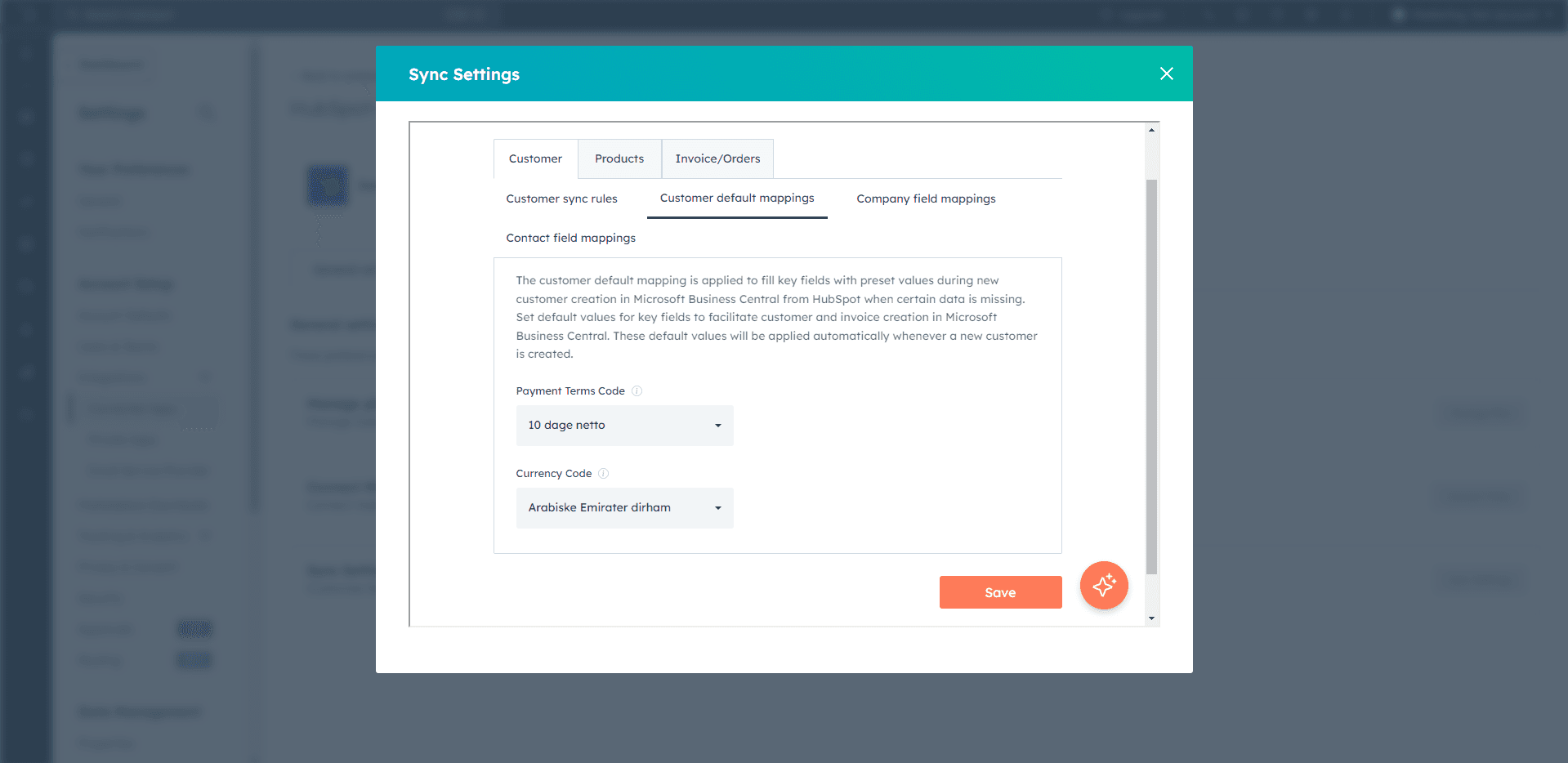Click the scrollbar down arrow in dialog
This screenshot has width=1568, height=763.
[x=1151, y=618]
